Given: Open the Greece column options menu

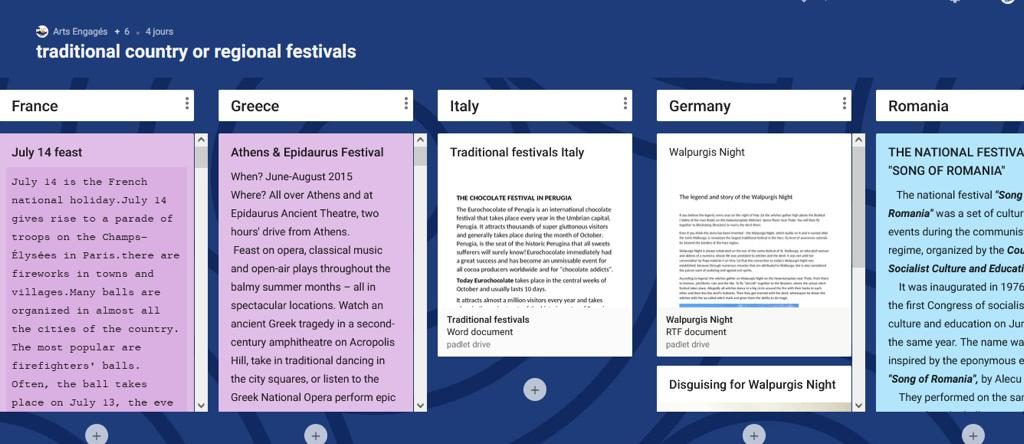Looking at the screenshot, I should 406,103.
